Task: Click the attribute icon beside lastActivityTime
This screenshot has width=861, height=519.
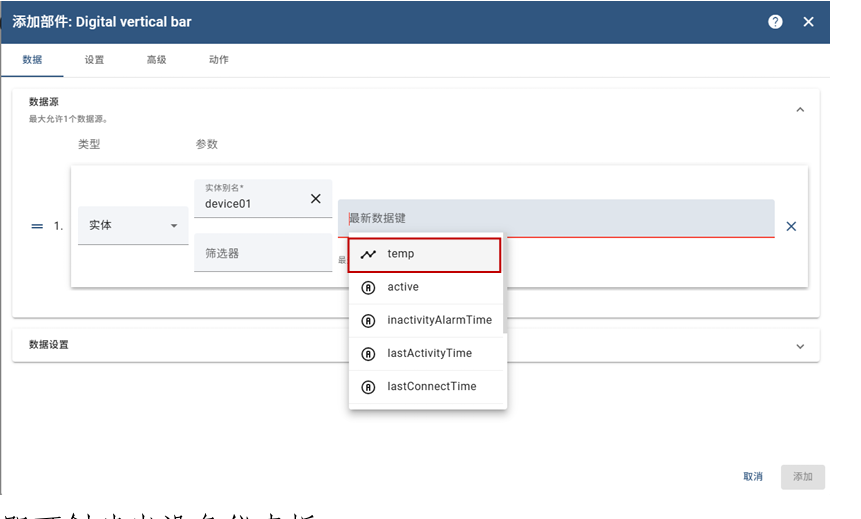Action: tap(368, 354)
